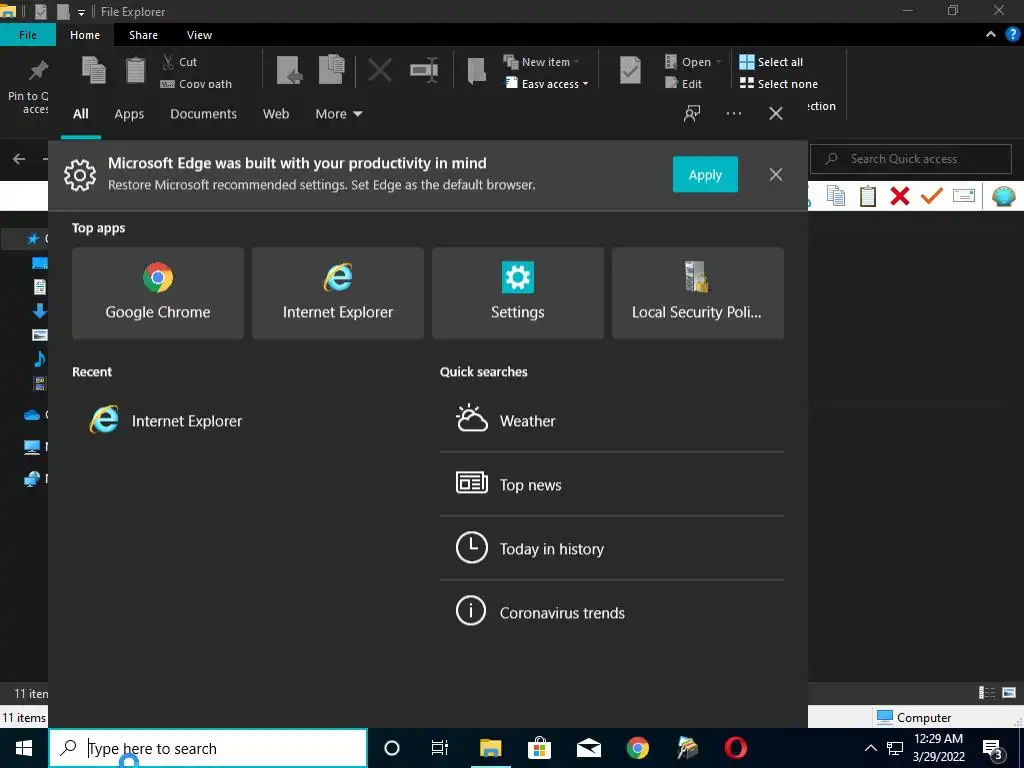Image resolution: width=1024 pixels, height=768 pixels.
Task: Run the Top news quick search
Action: coord(611,485)
